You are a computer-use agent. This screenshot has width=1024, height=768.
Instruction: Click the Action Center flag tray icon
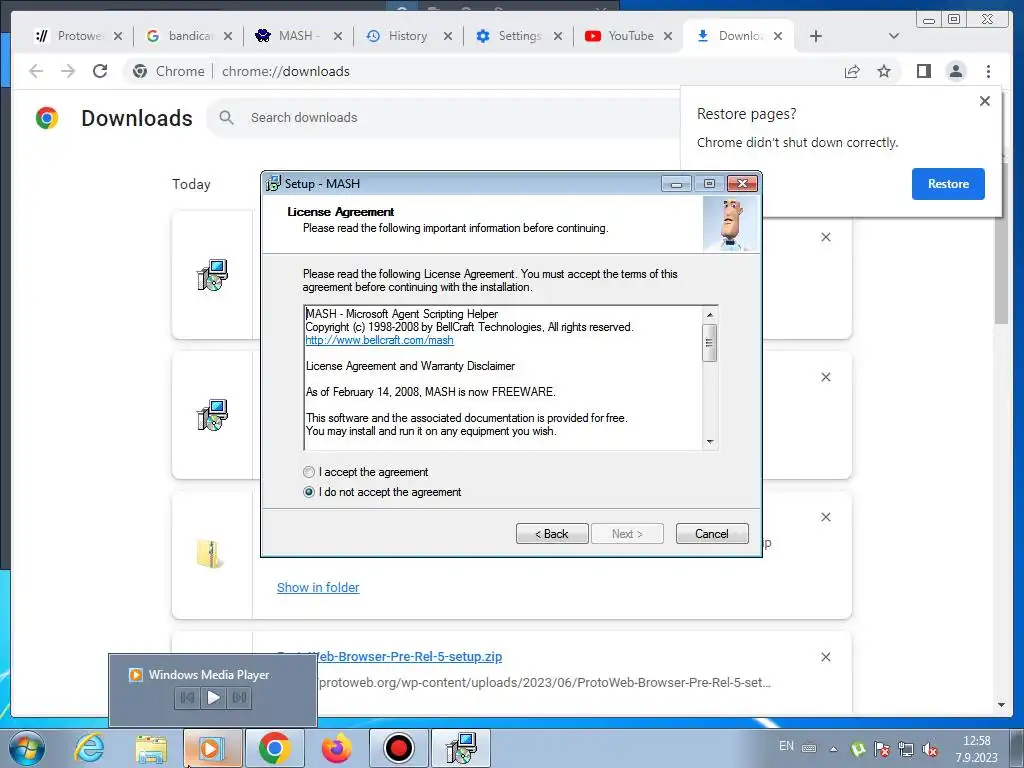tap(882, 749)
